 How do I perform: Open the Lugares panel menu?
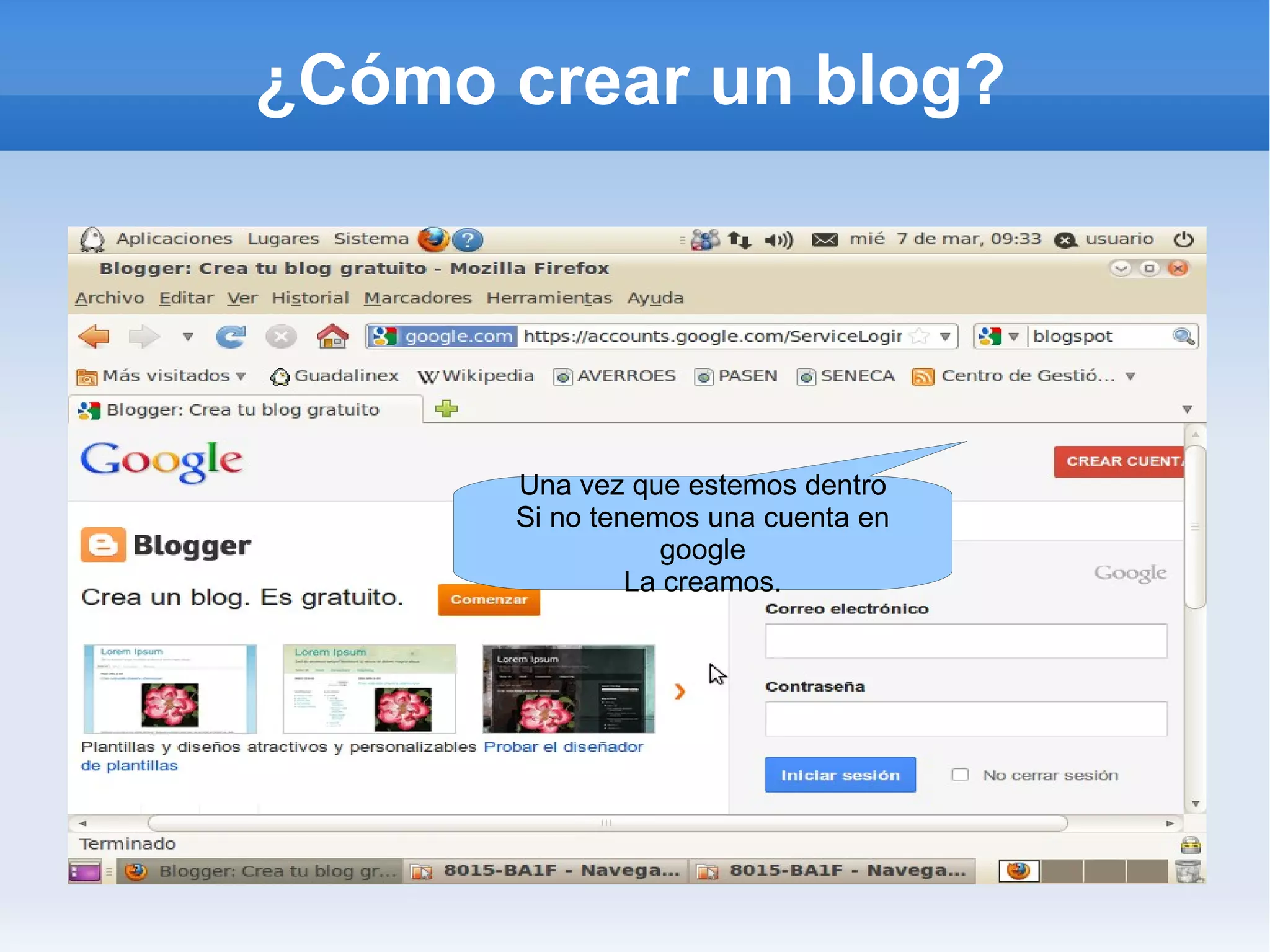[283, 239]
